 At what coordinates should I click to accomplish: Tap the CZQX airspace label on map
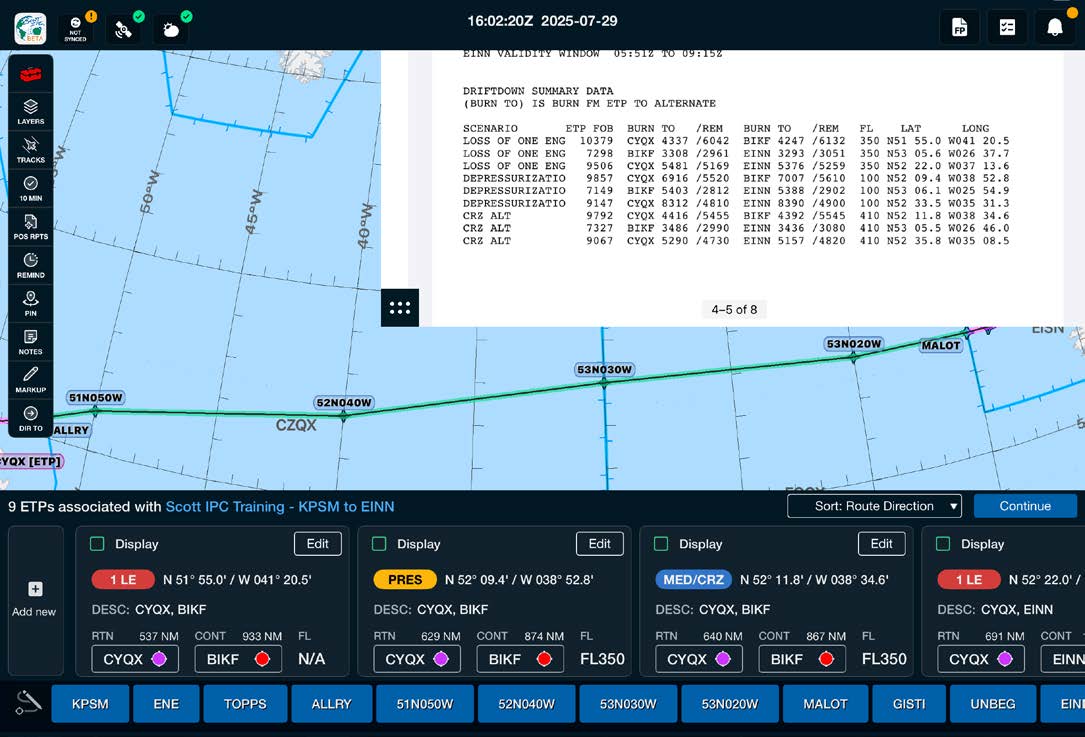pyautogui.click(x=296, y=425)
